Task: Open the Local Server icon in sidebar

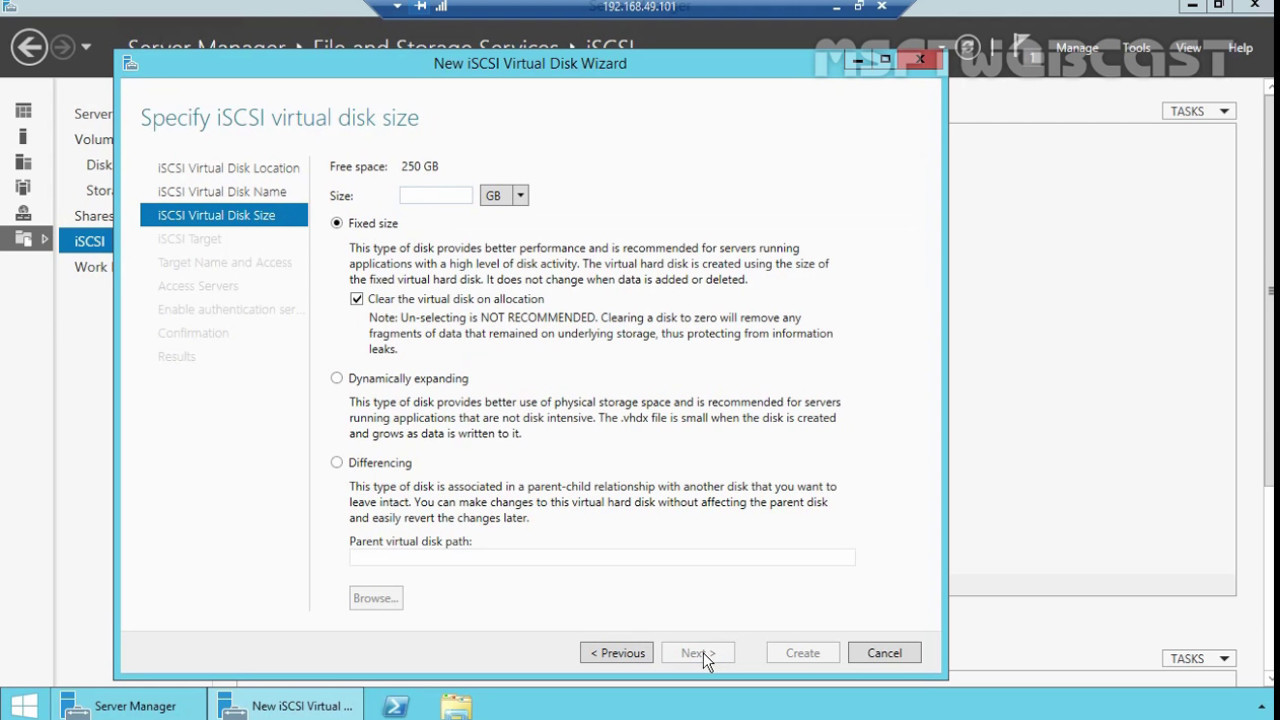Action: pos(23,136)
